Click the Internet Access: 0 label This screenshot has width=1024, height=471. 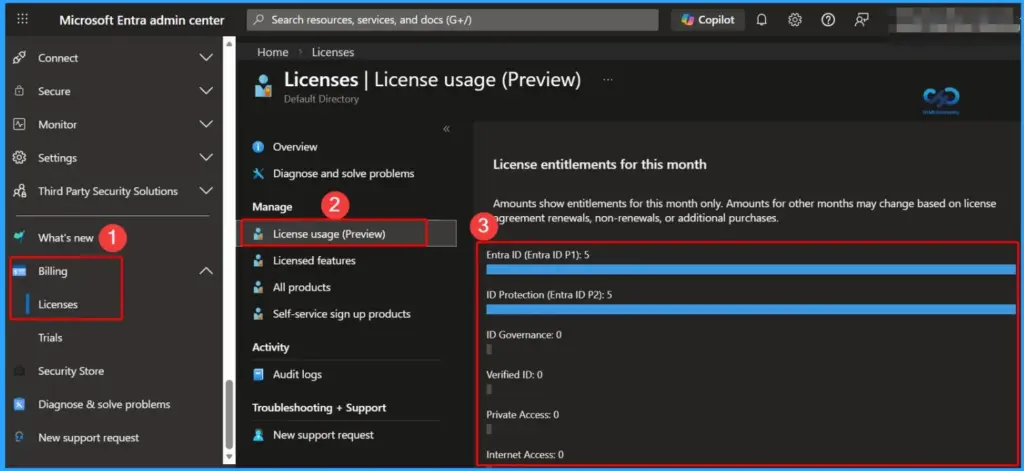pos(525,455)
